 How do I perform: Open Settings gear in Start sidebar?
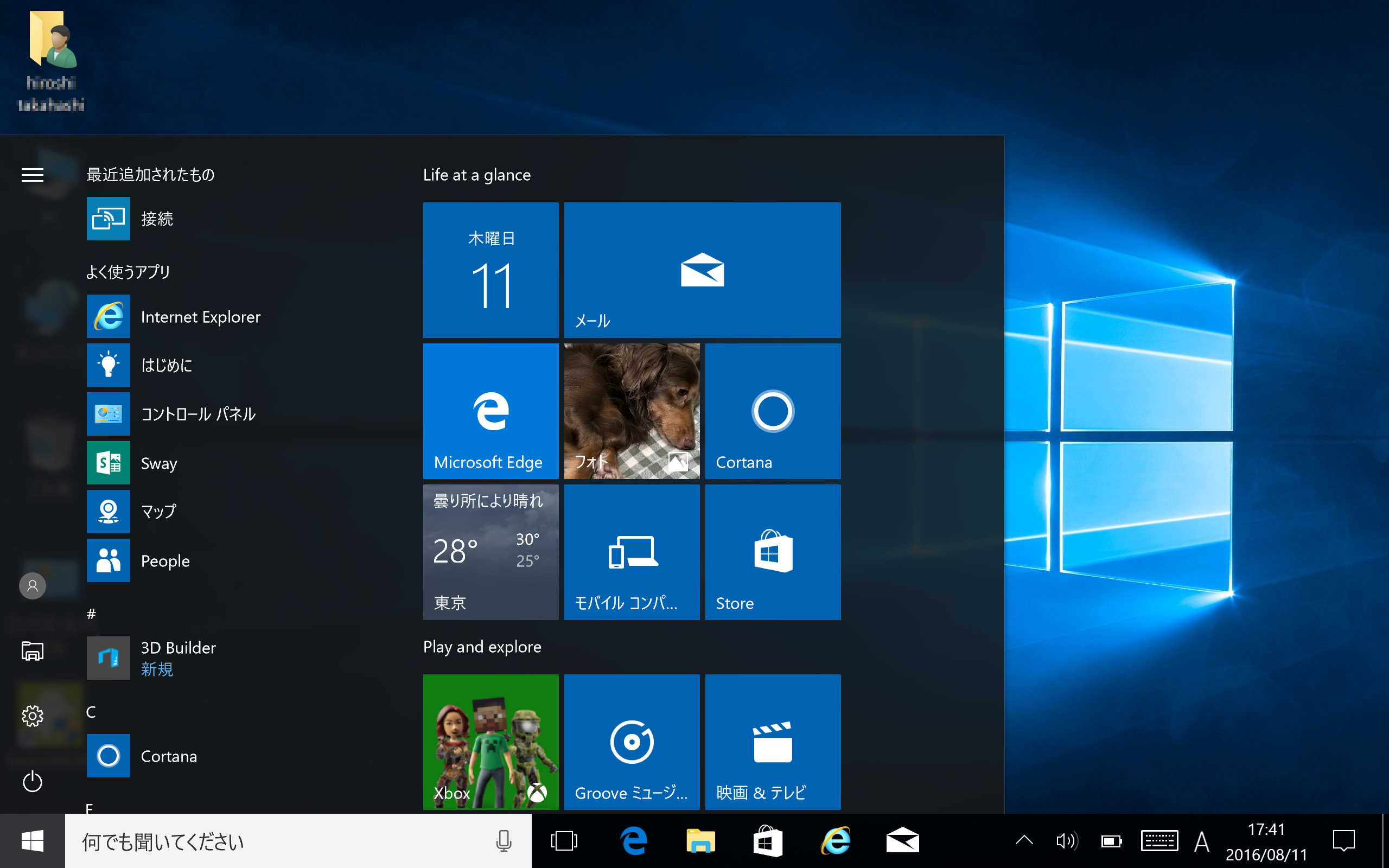[x=33, y=716]
